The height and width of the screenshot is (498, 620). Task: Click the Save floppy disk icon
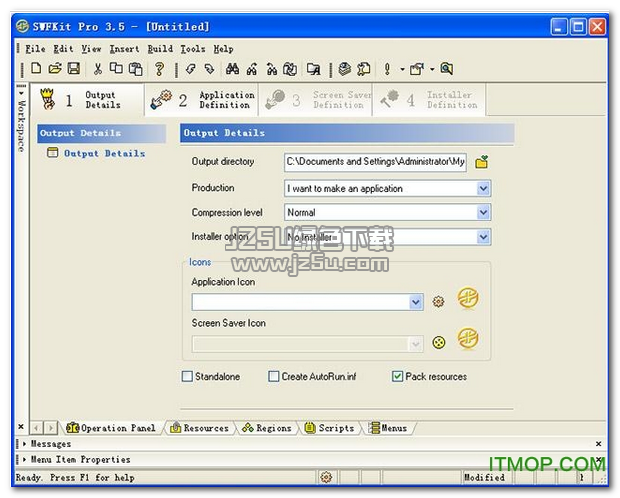click(74, 69)
